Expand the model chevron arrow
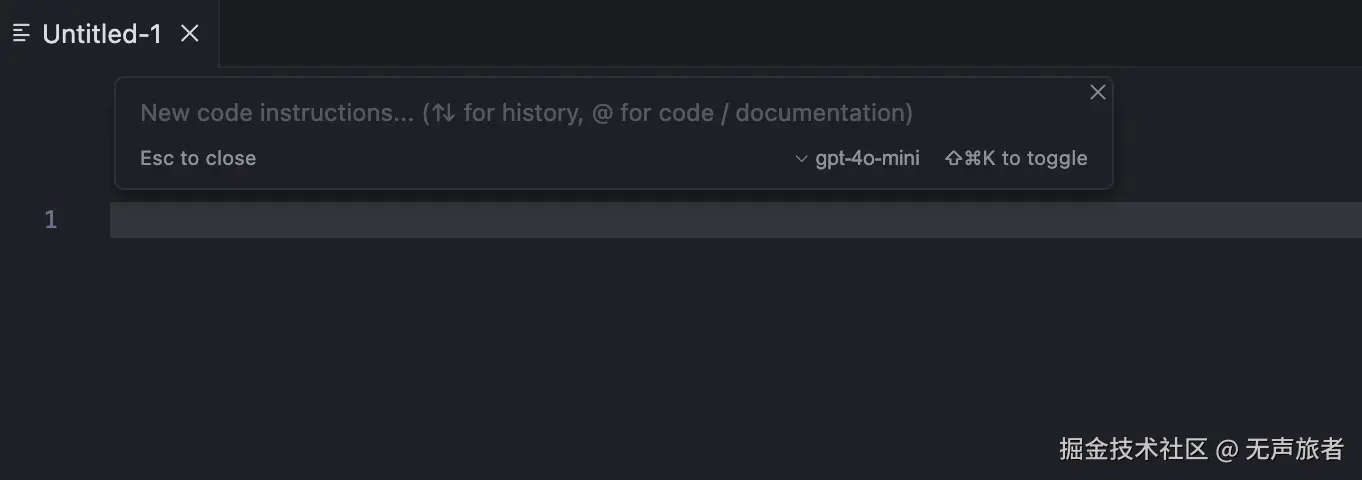The height and width of the screenshot is (480, 1362). pyautogui.click(x=801, y=159)
